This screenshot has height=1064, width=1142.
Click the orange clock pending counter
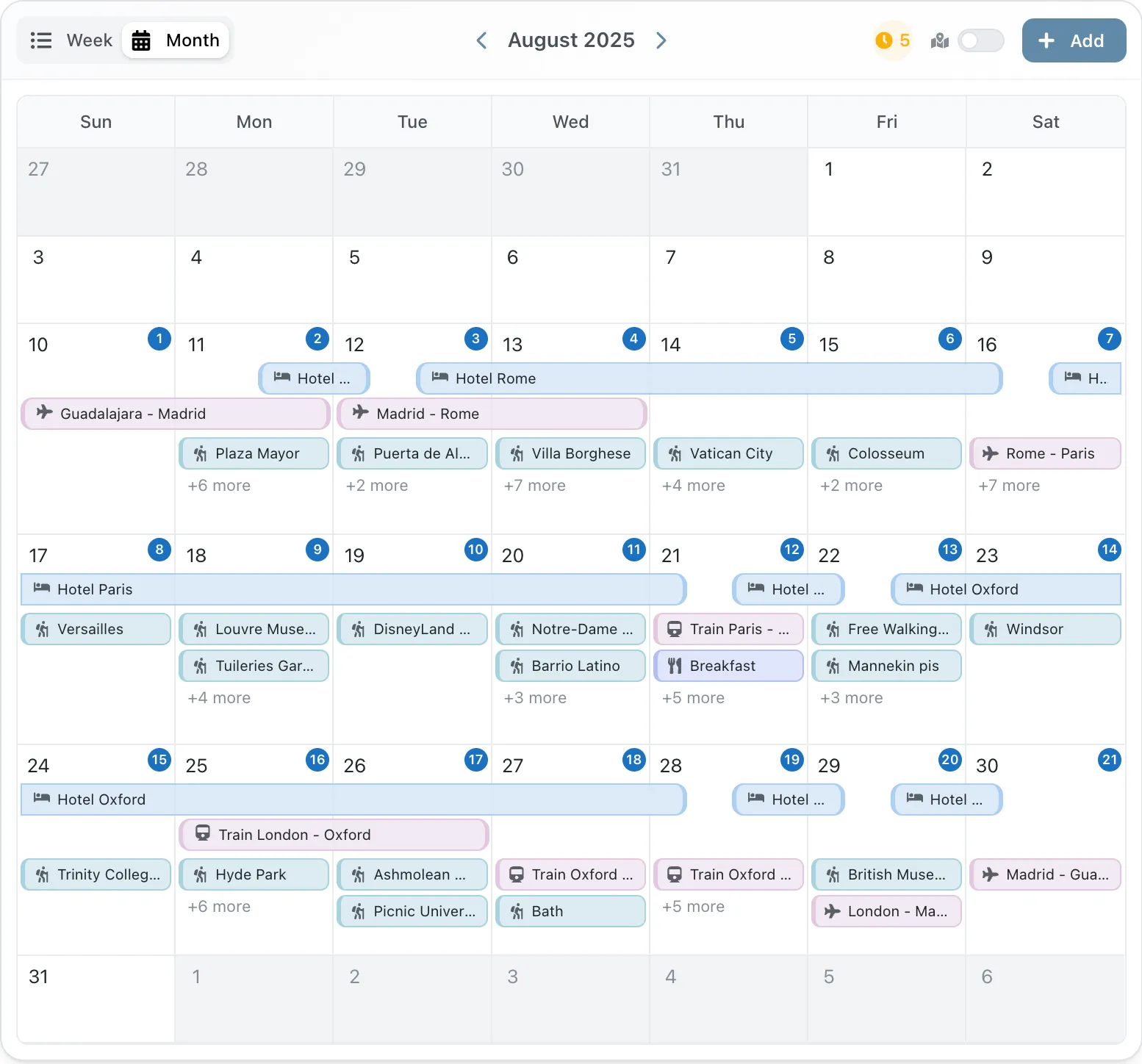[x=892, y=40]
